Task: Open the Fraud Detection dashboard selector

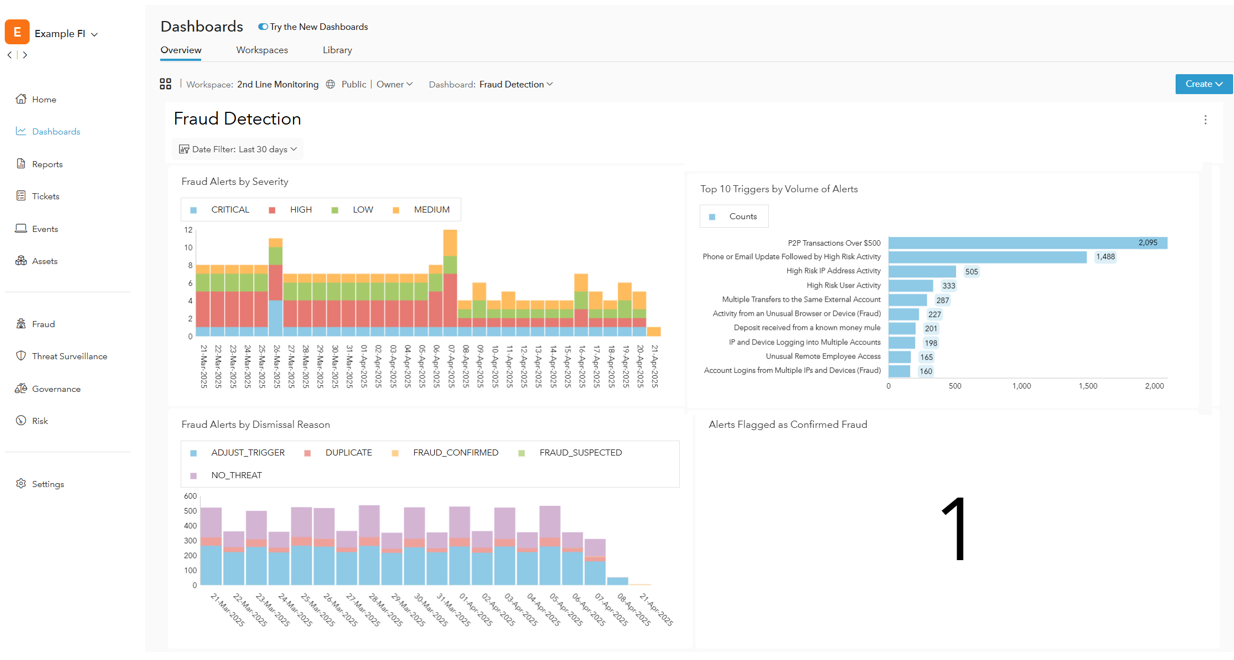Action: (515, 85)
